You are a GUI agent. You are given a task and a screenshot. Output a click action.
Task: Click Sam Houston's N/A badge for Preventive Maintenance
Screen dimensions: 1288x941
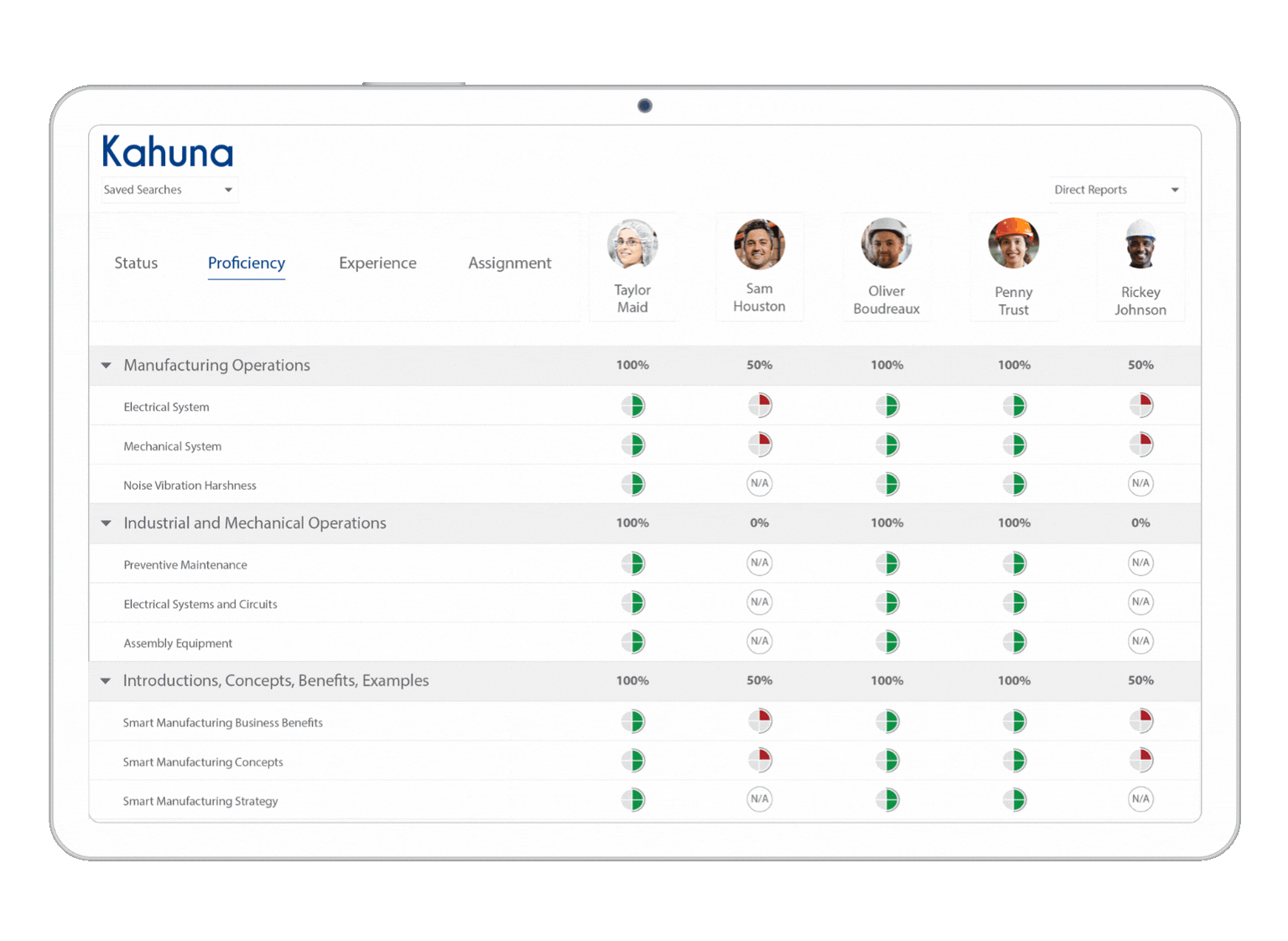coord(760,564)
